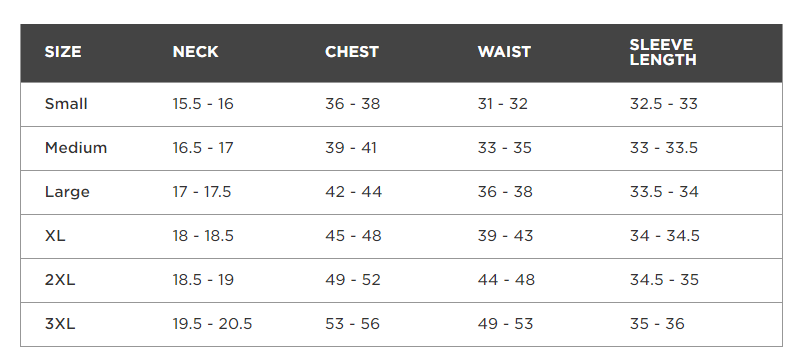
Task: Select the 2XL size row label
Action: click(x=60, y=280)
